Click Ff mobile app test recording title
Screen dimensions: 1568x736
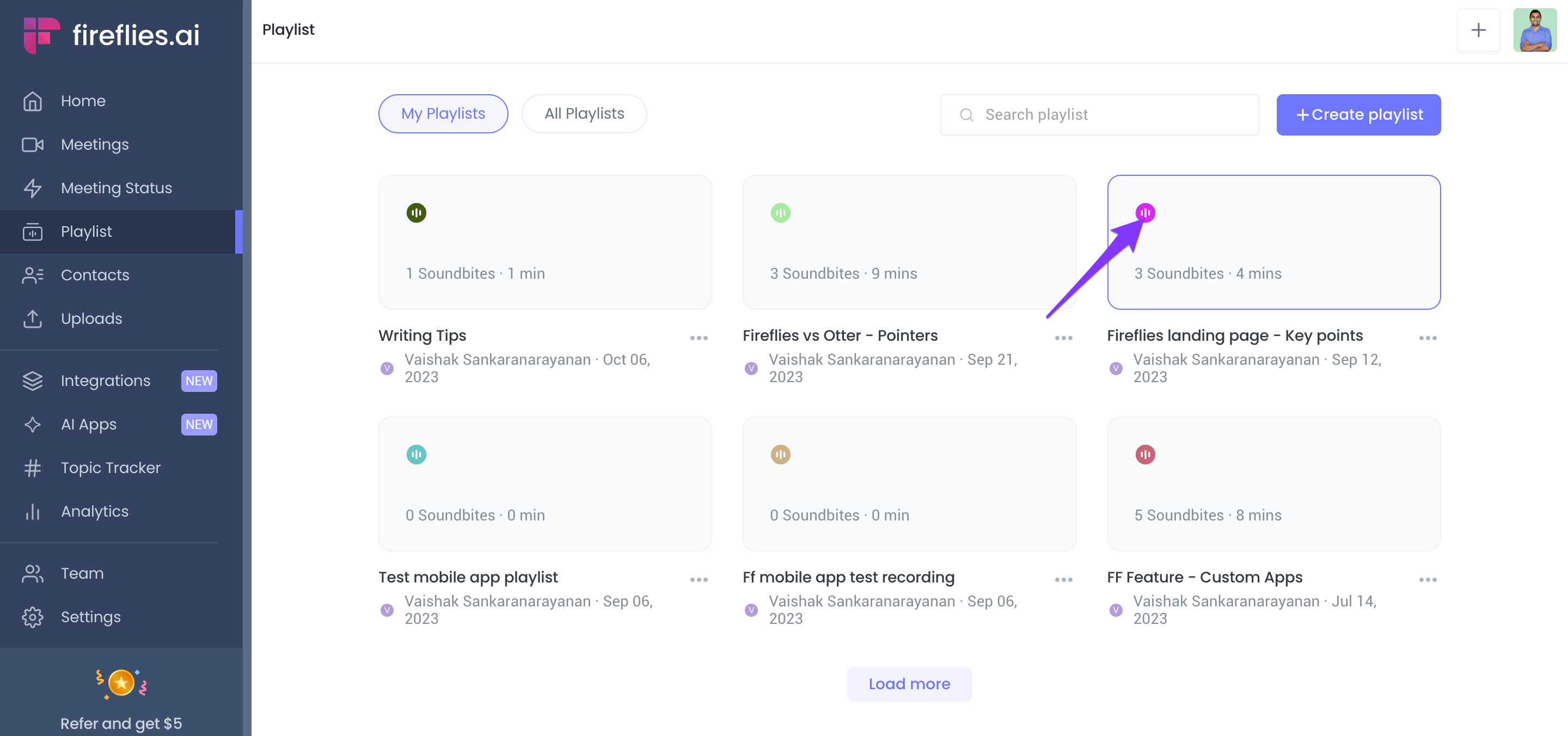[x=848, y=577]
